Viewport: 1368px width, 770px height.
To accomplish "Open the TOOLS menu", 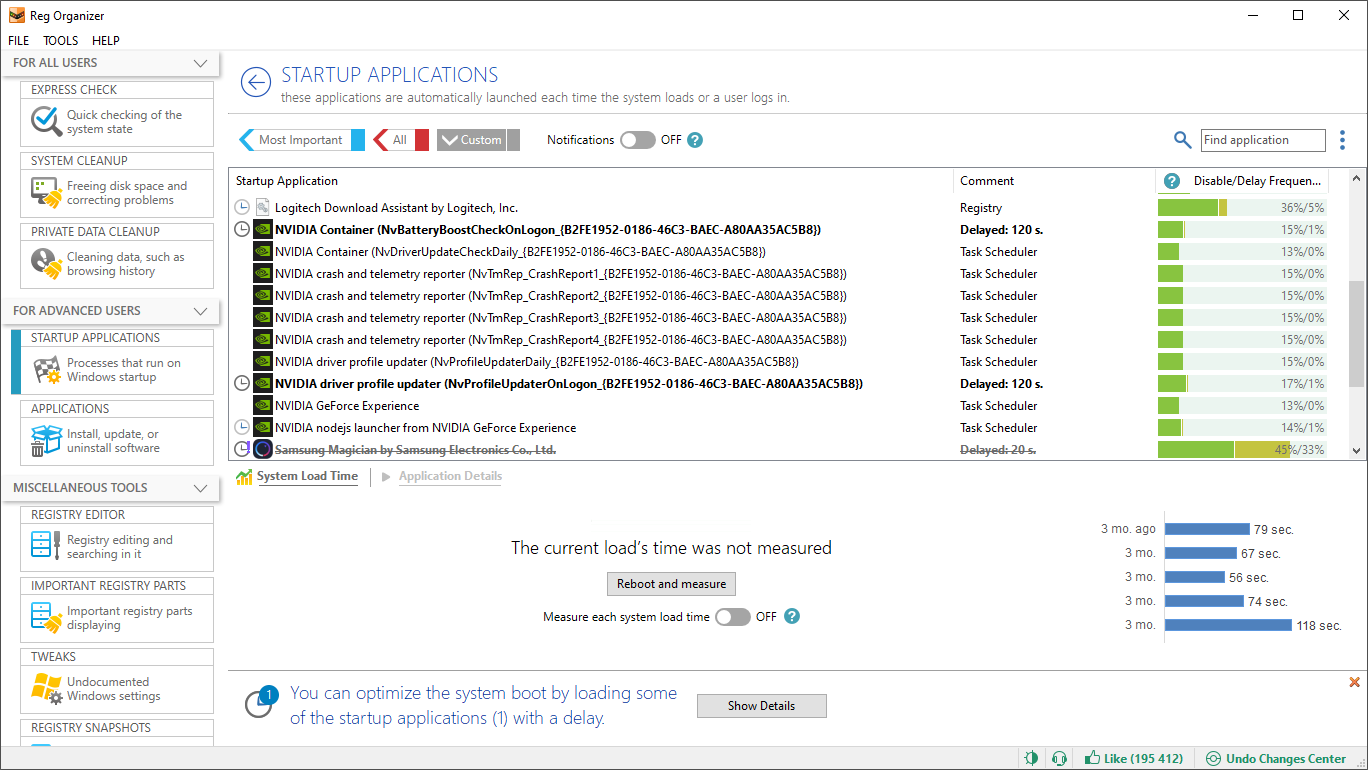I will coord(60,40).
